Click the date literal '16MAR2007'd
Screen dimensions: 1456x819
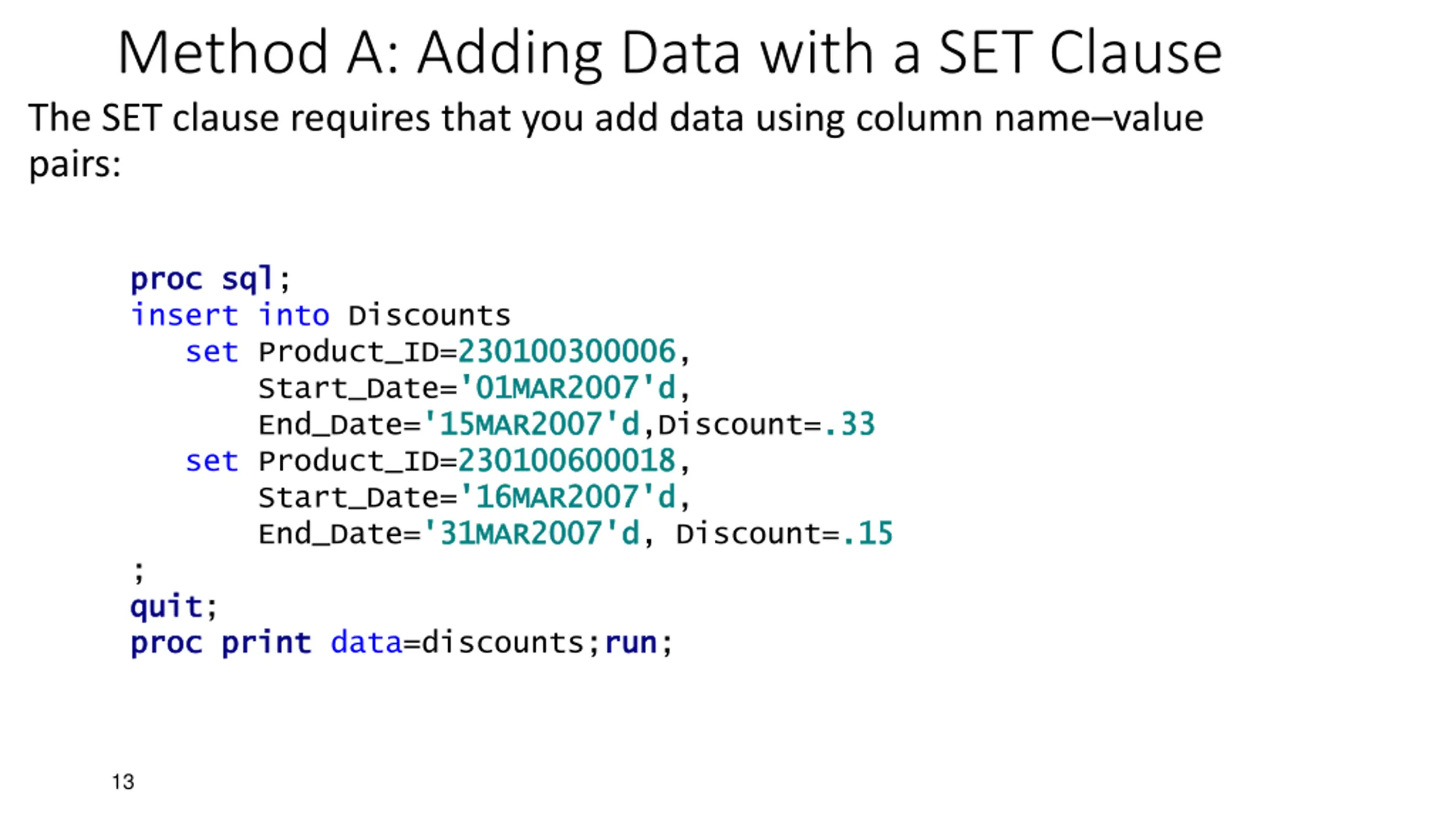click(567, 497)
